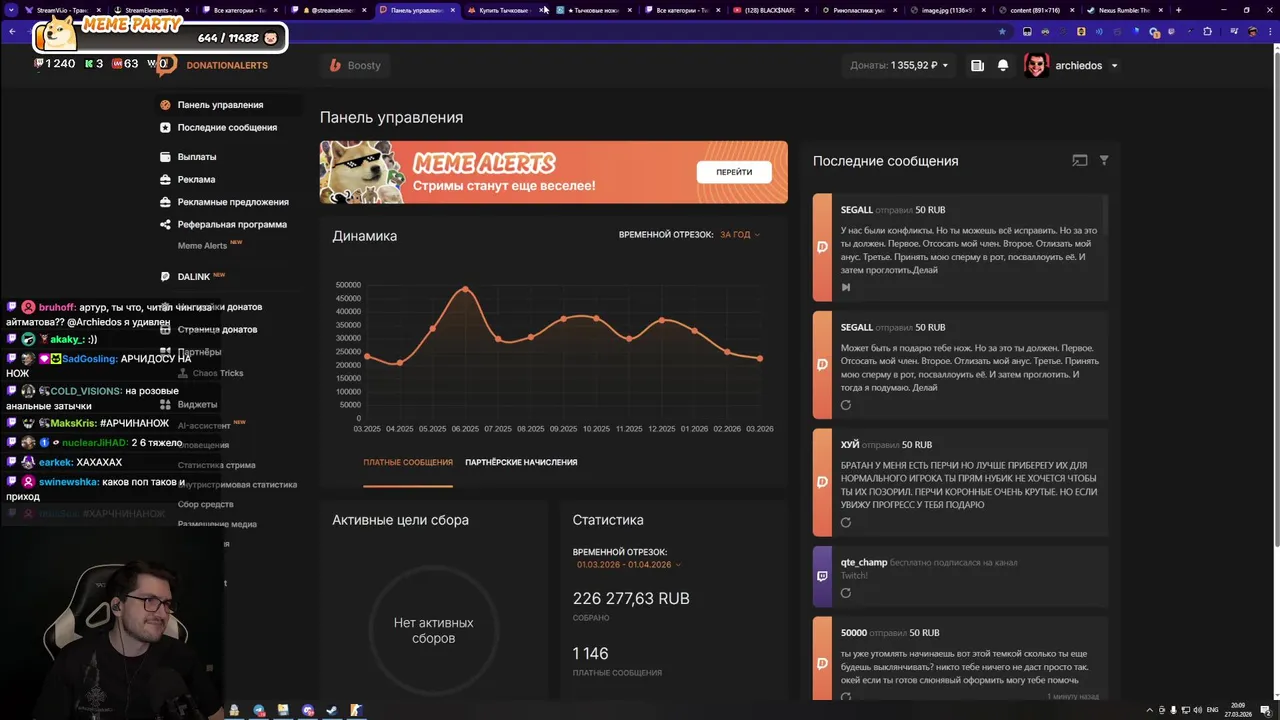Click the taskbar ENG language indicator
The image size is (1280, 720).
coord(1213,710)
